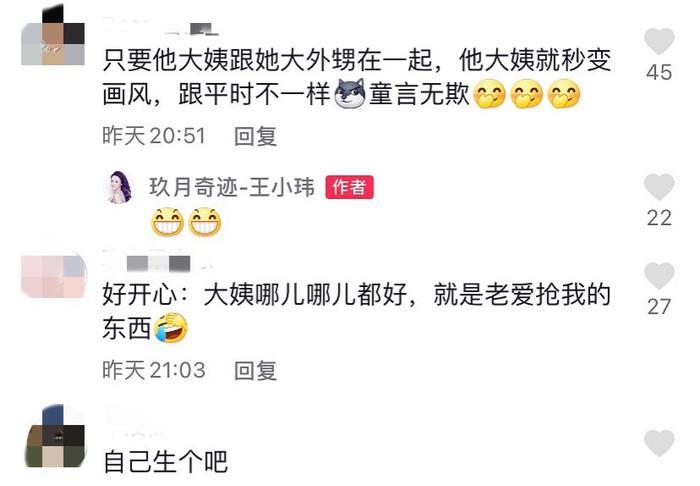Click the 自己生个吧 comment text

point(166,462)
